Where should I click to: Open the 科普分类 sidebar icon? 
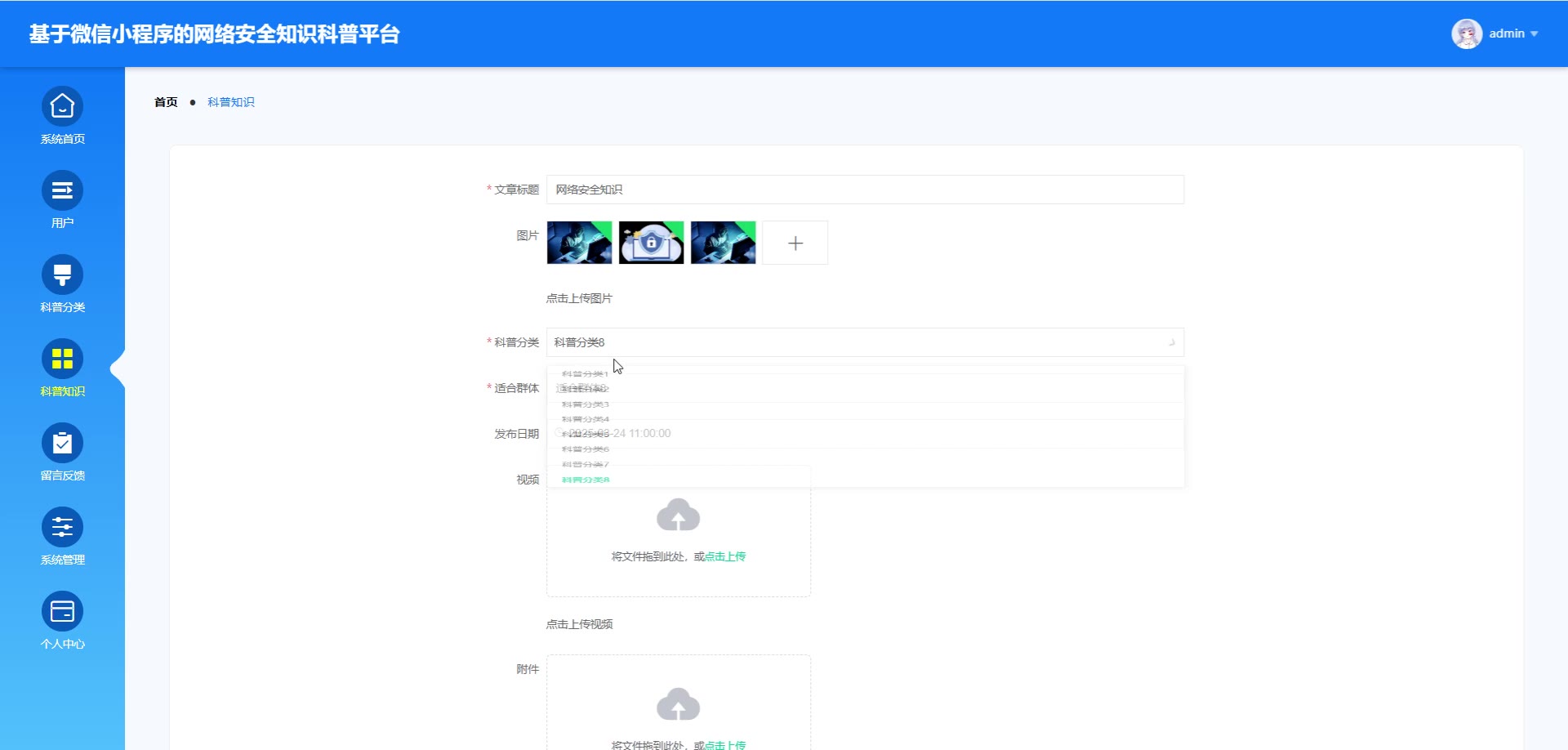pyautogui.click(x=62, y=275)
